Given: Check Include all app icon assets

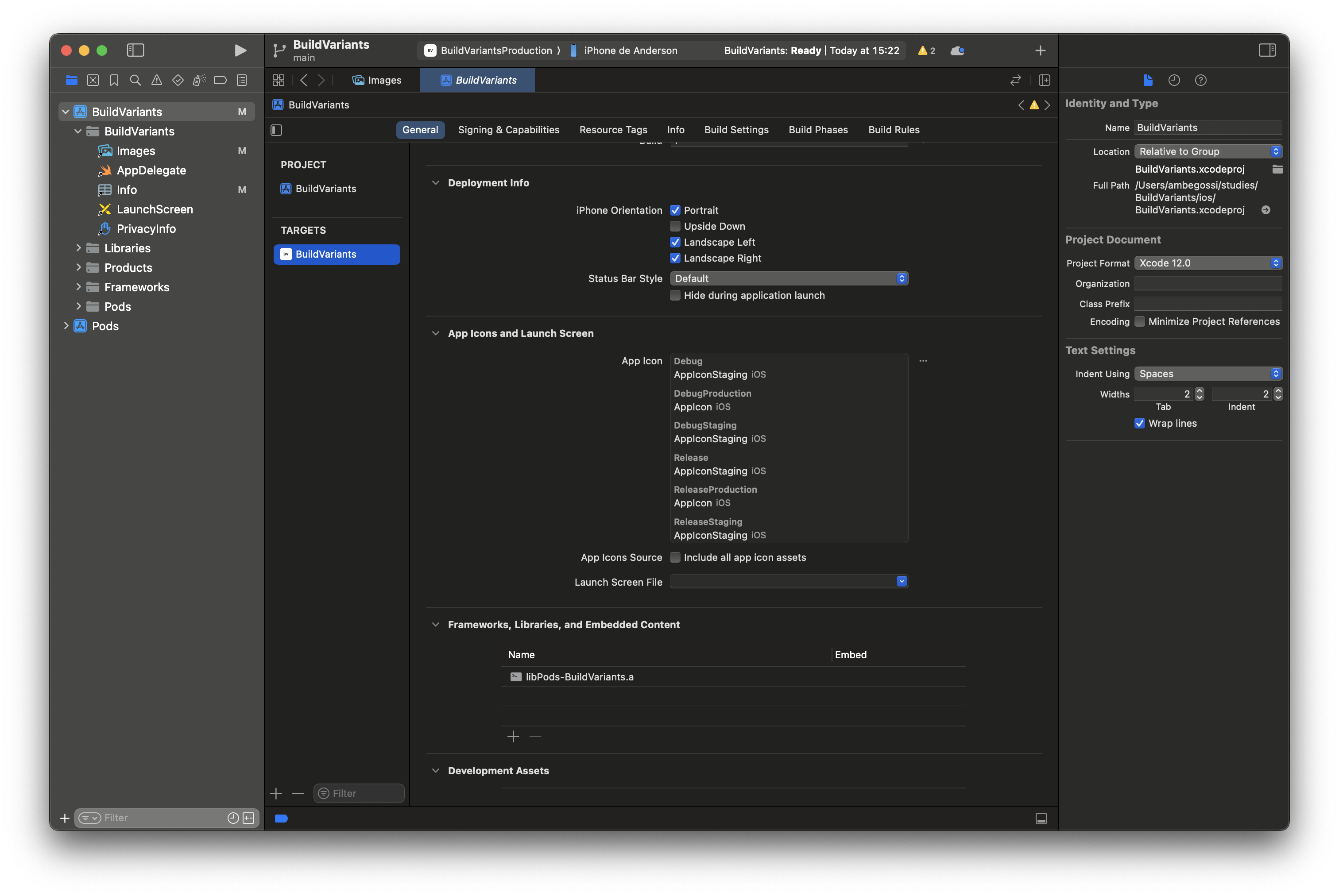Looking at the screenshot, I should 675,557.
